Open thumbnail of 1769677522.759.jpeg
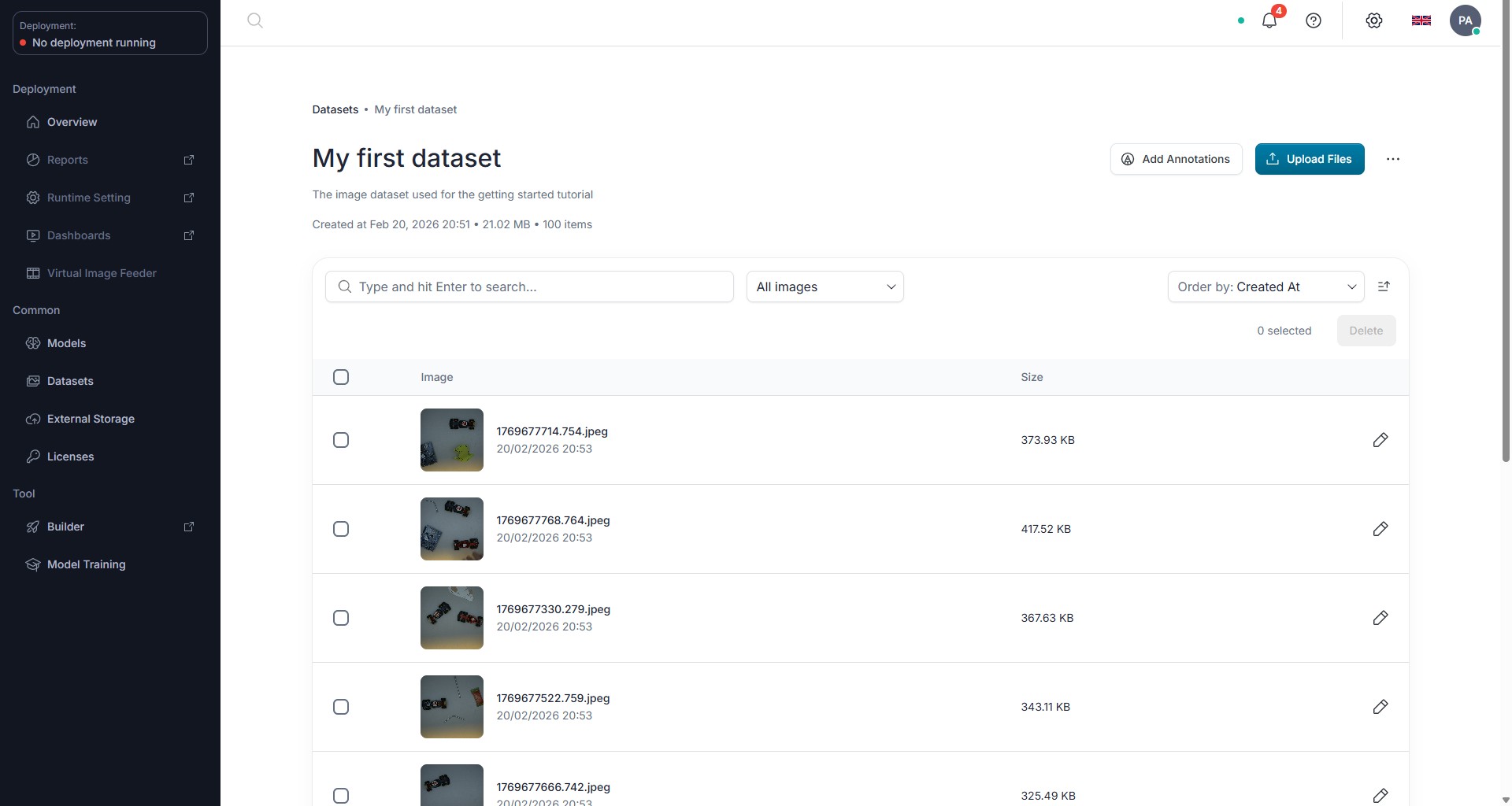 [x=452, y=707]
